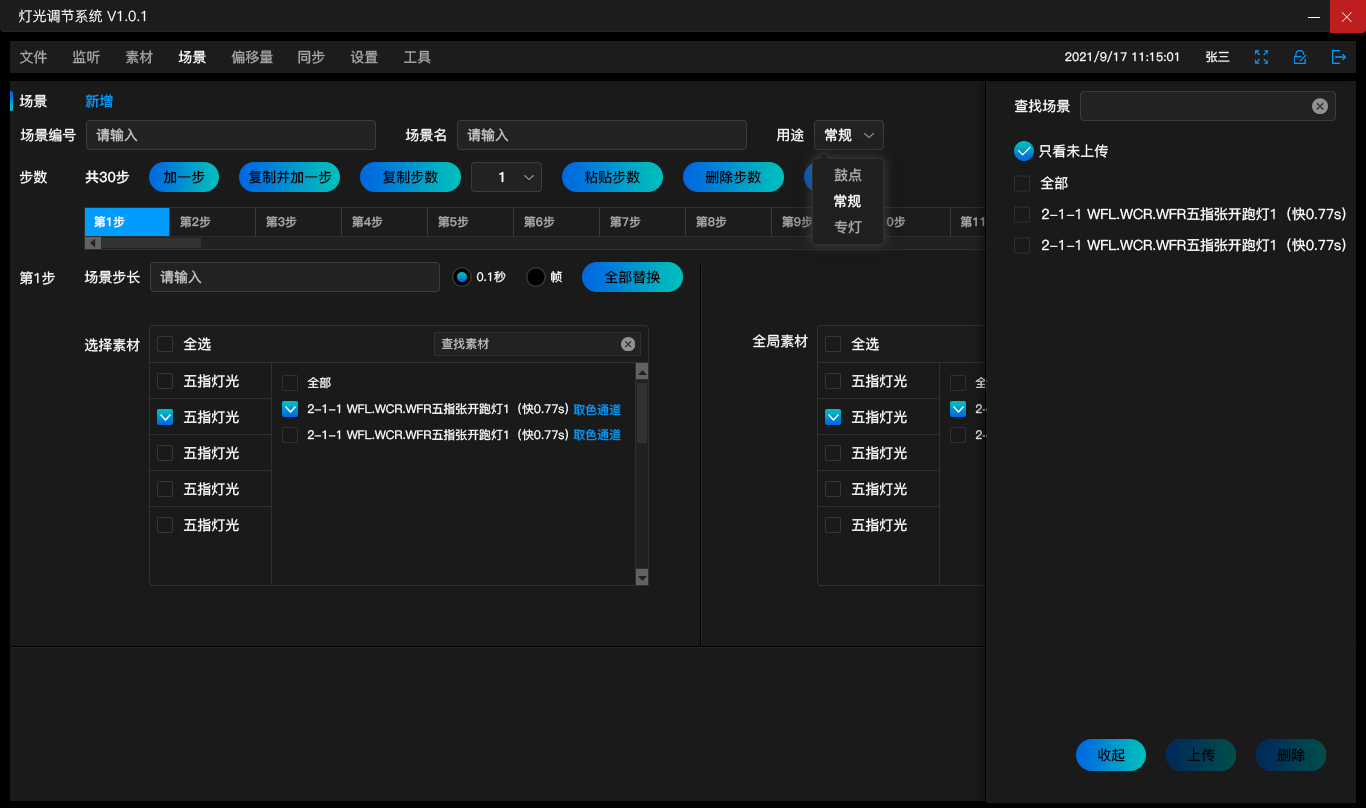Toggle fullscreen mode icon in top bar
Screen dimensions: 1366x808
(x=1262, y=57)
